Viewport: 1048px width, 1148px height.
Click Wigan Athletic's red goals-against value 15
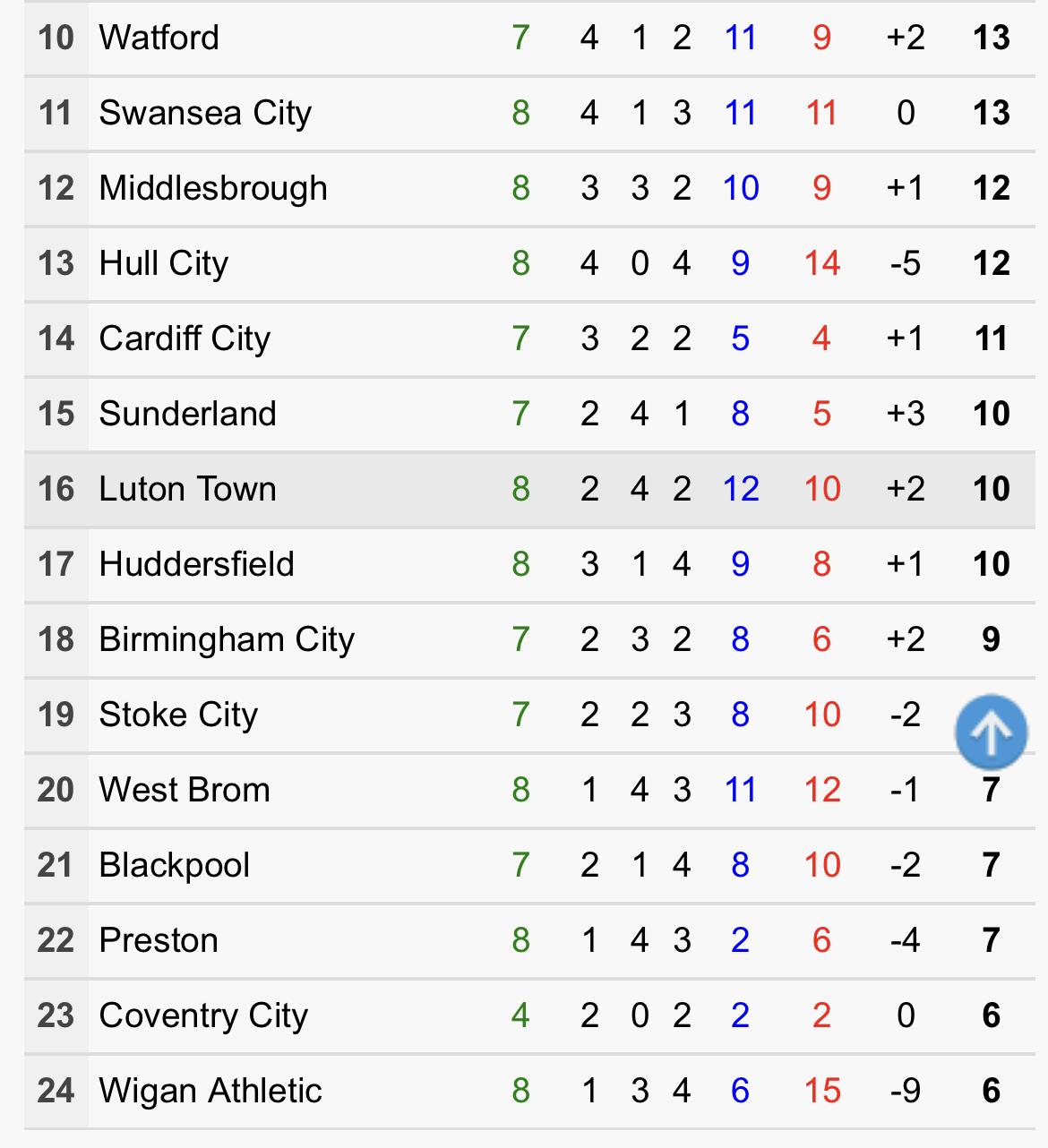pyautogui.click(x=821, y=1091)
